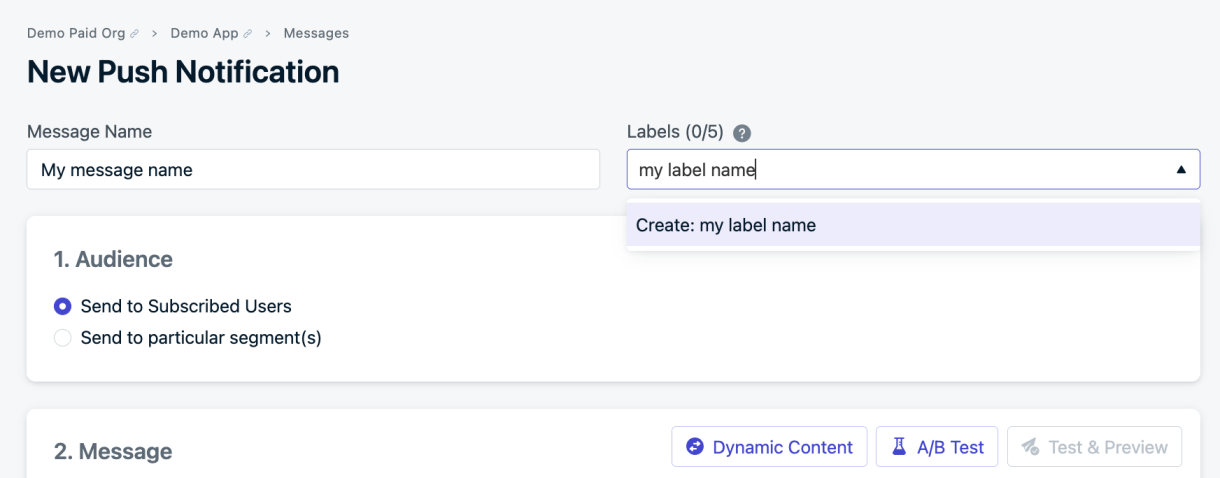Go to Messages in the breadcrumb
1220x478 pixels.
[x=316, y=33]
